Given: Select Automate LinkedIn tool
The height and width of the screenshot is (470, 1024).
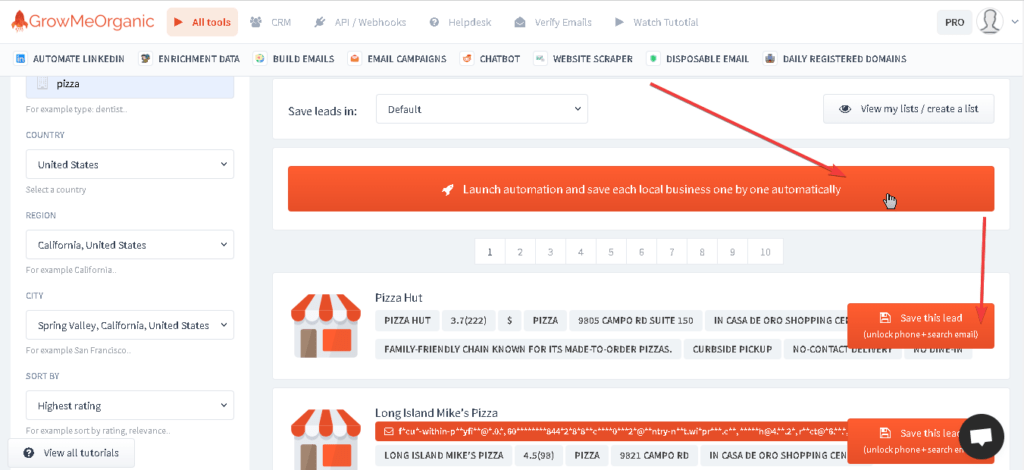Looking at the screenshot, I should tap(69, 59).
